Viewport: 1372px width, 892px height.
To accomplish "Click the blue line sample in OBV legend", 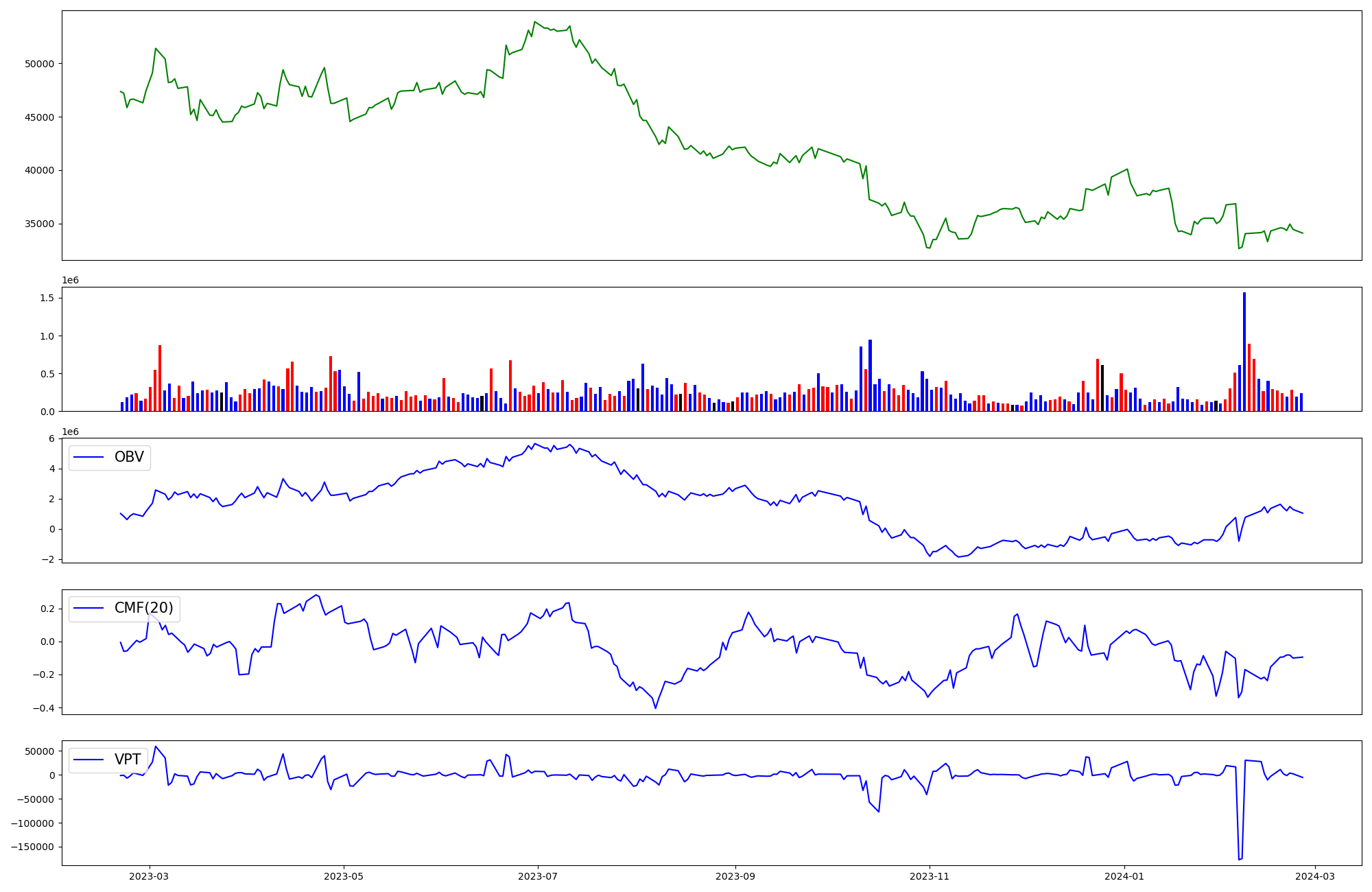I will coord(88,457).
